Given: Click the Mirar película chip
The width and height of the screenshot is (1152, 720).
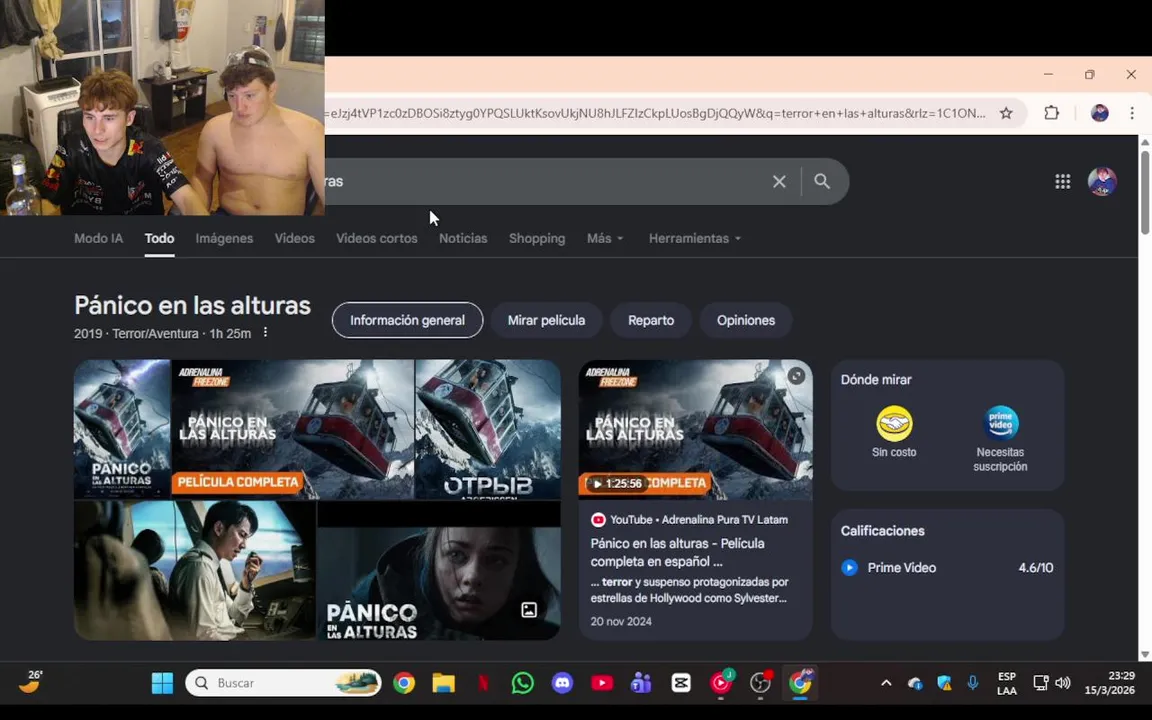Looking at the screenshot, I should pos(547,320).
